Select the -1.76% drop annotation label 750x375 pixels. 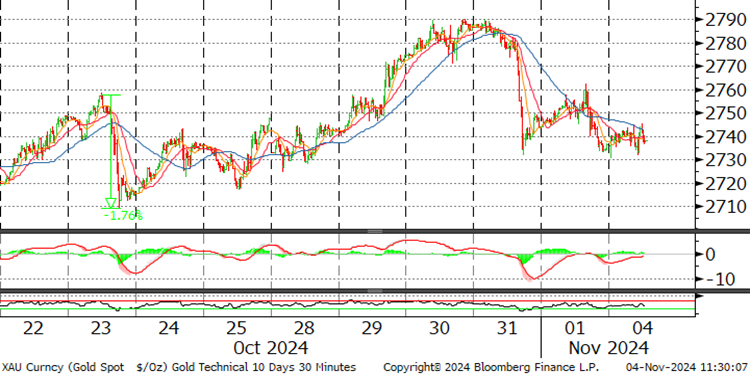pyautogui.click(x=123, y=215)
